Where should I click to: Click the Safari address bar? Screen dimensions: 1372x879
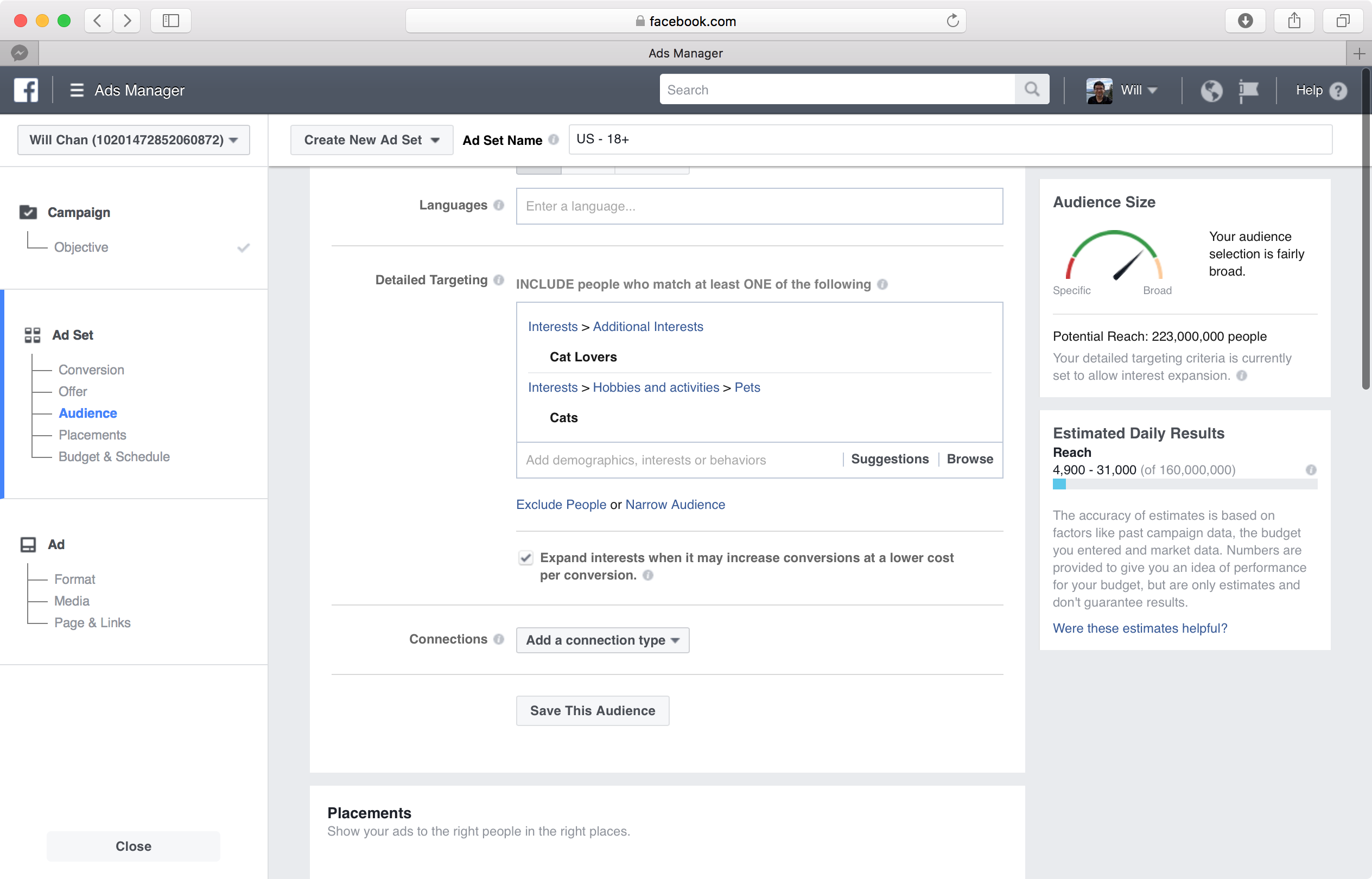pyautogui.click(x=685, y=21)
